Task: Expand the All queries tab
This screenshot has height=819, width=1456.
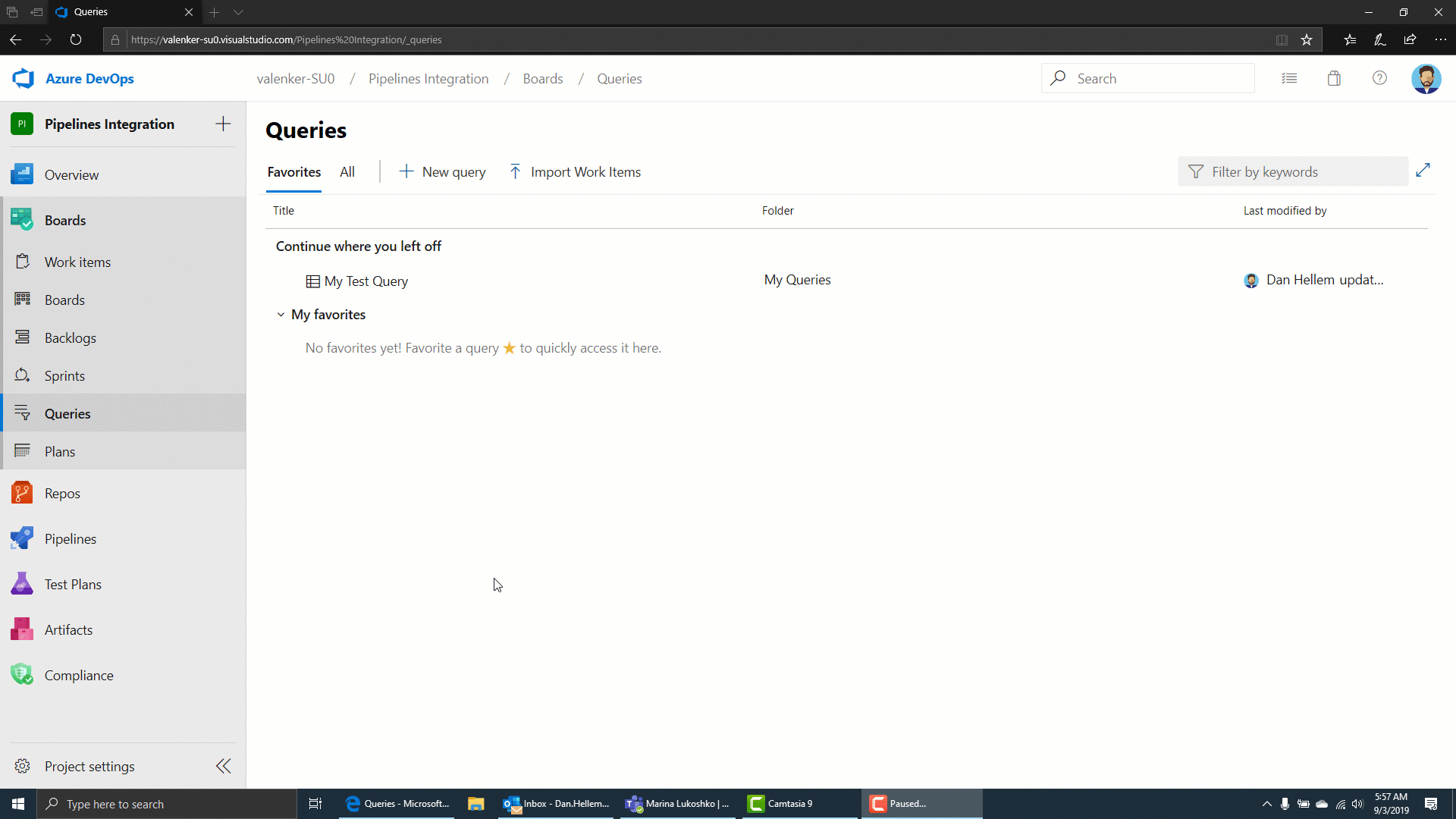Action: (x=347, y=171)
